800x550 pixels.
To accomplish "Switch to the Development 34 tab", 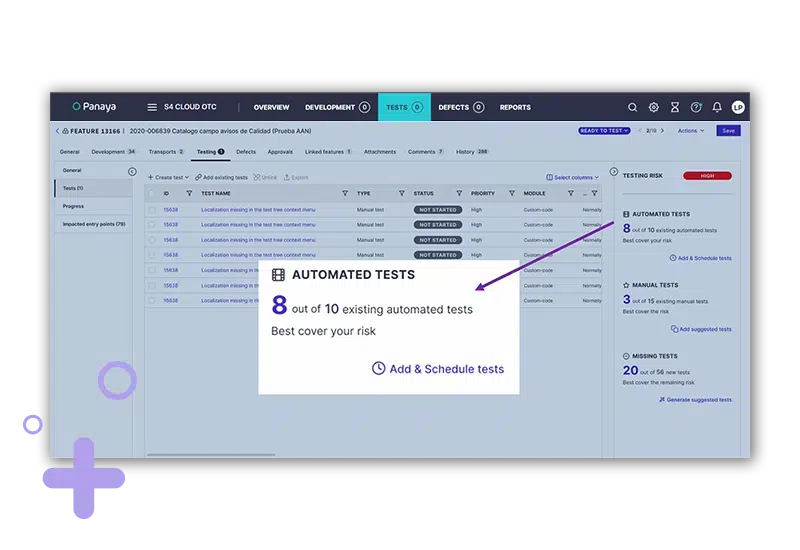I will tap(113, 152).
